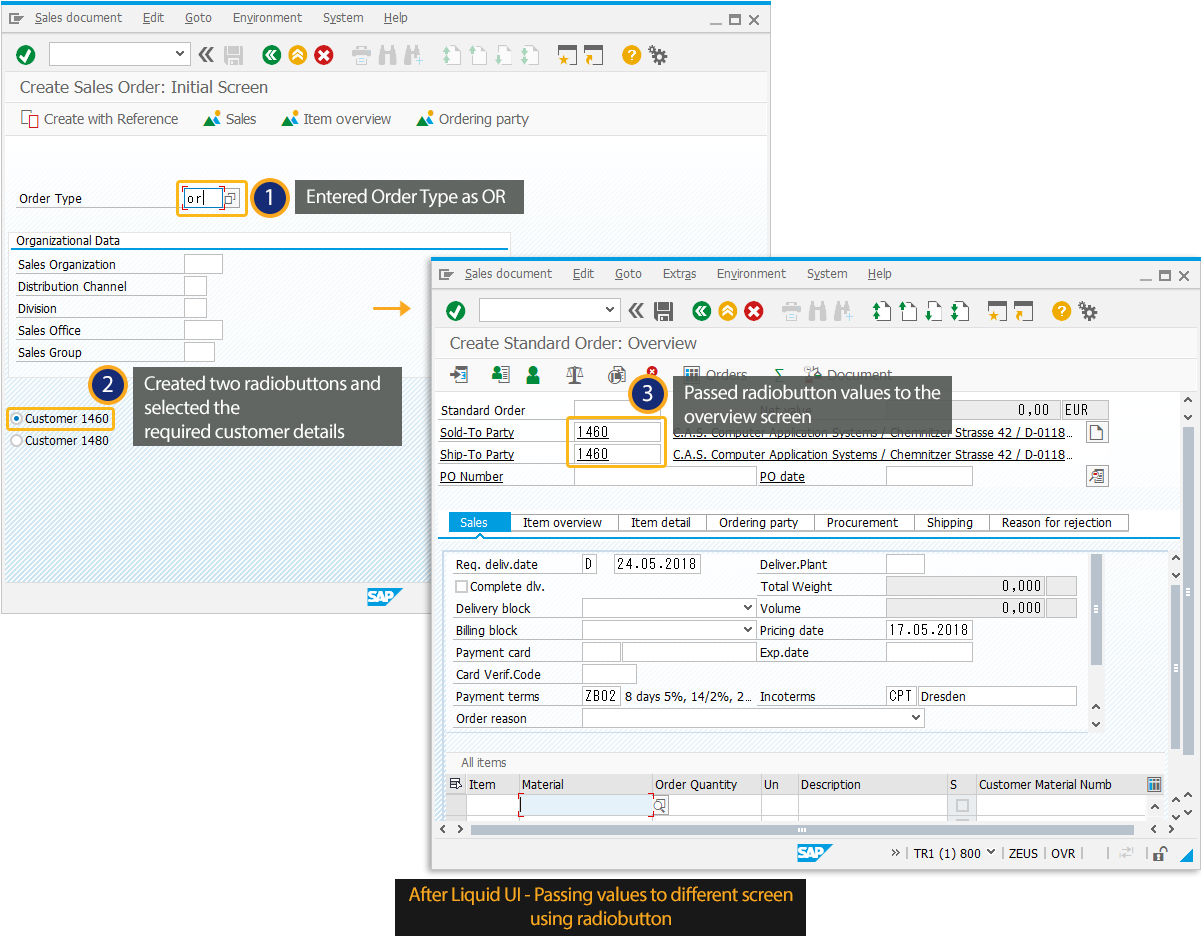Click the horizontal scrollbar below the items table
Viewport: 1201px width, 936px height.
pyautogui.click(x=802, y=829)
